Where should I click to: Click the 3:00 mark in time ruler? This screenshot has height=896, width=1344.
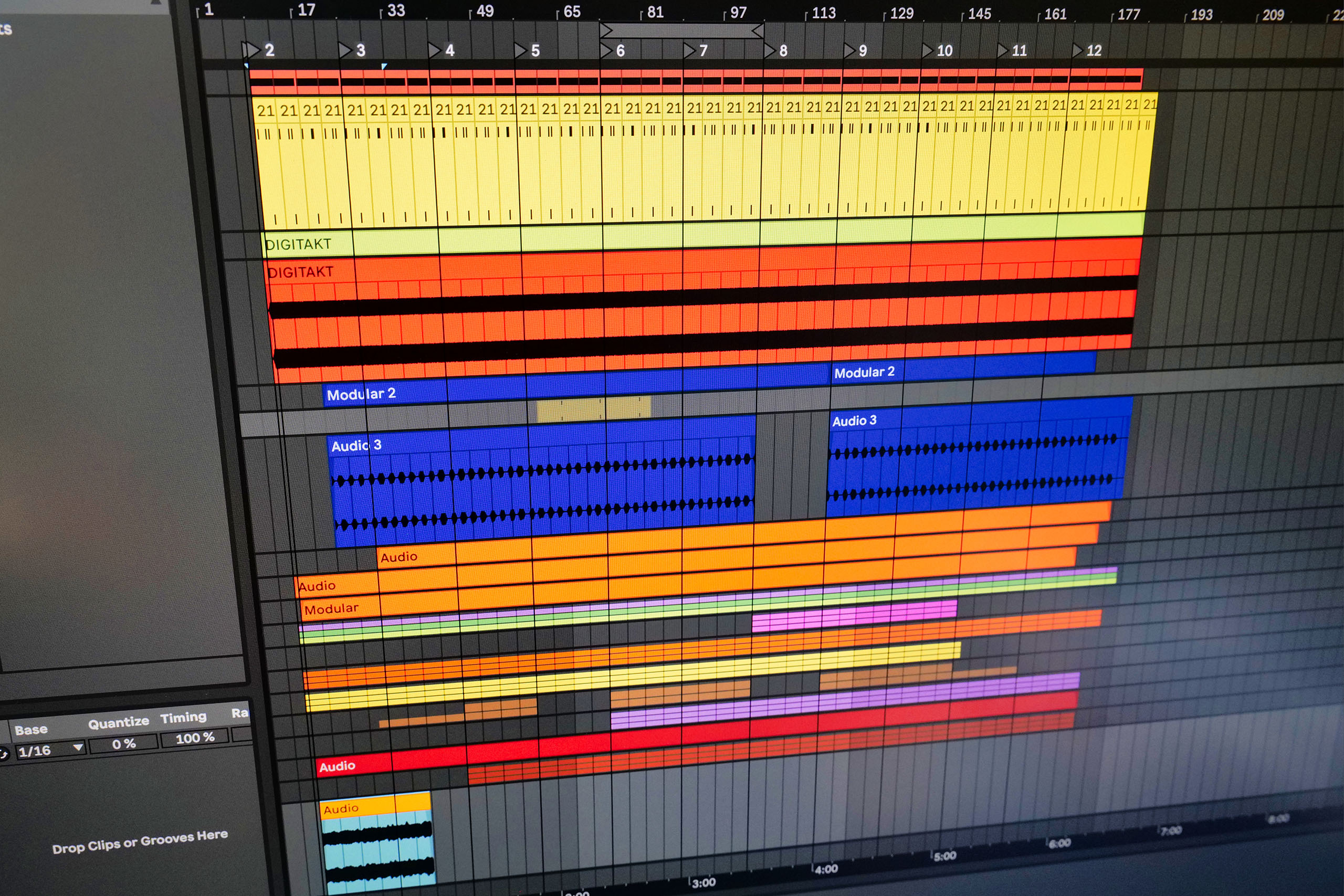[703, 882]
